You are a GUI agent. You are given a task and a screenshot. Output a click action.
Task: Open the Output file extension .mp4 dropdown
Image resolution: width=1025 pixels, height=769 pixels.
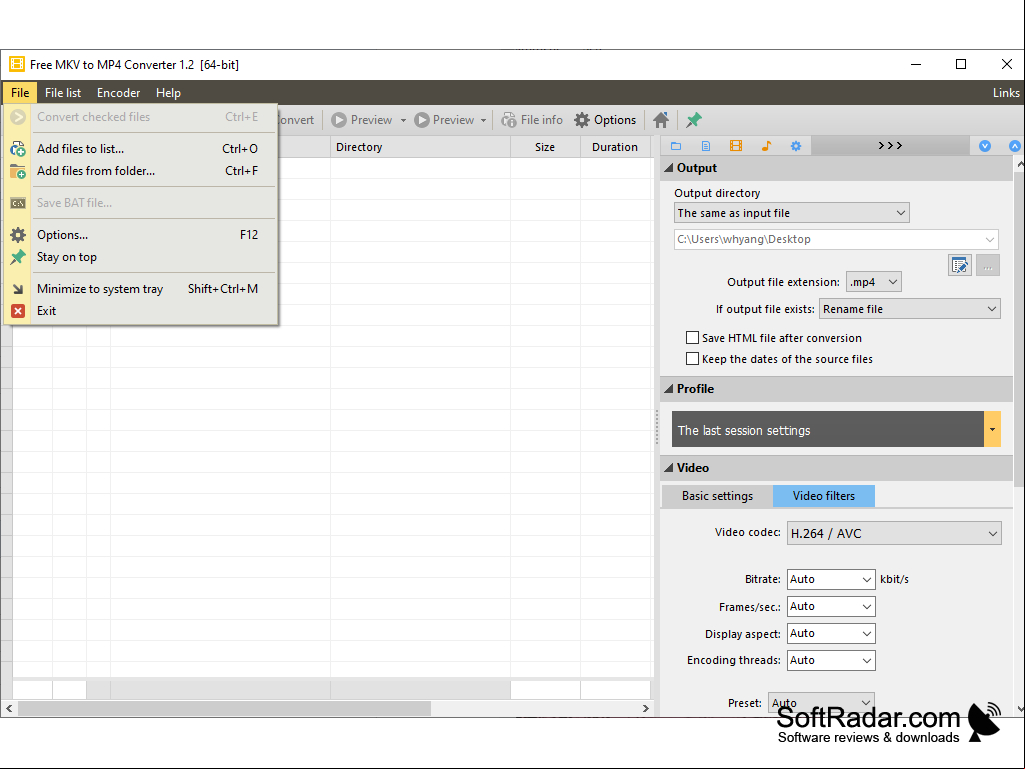(x=874, y=282)
